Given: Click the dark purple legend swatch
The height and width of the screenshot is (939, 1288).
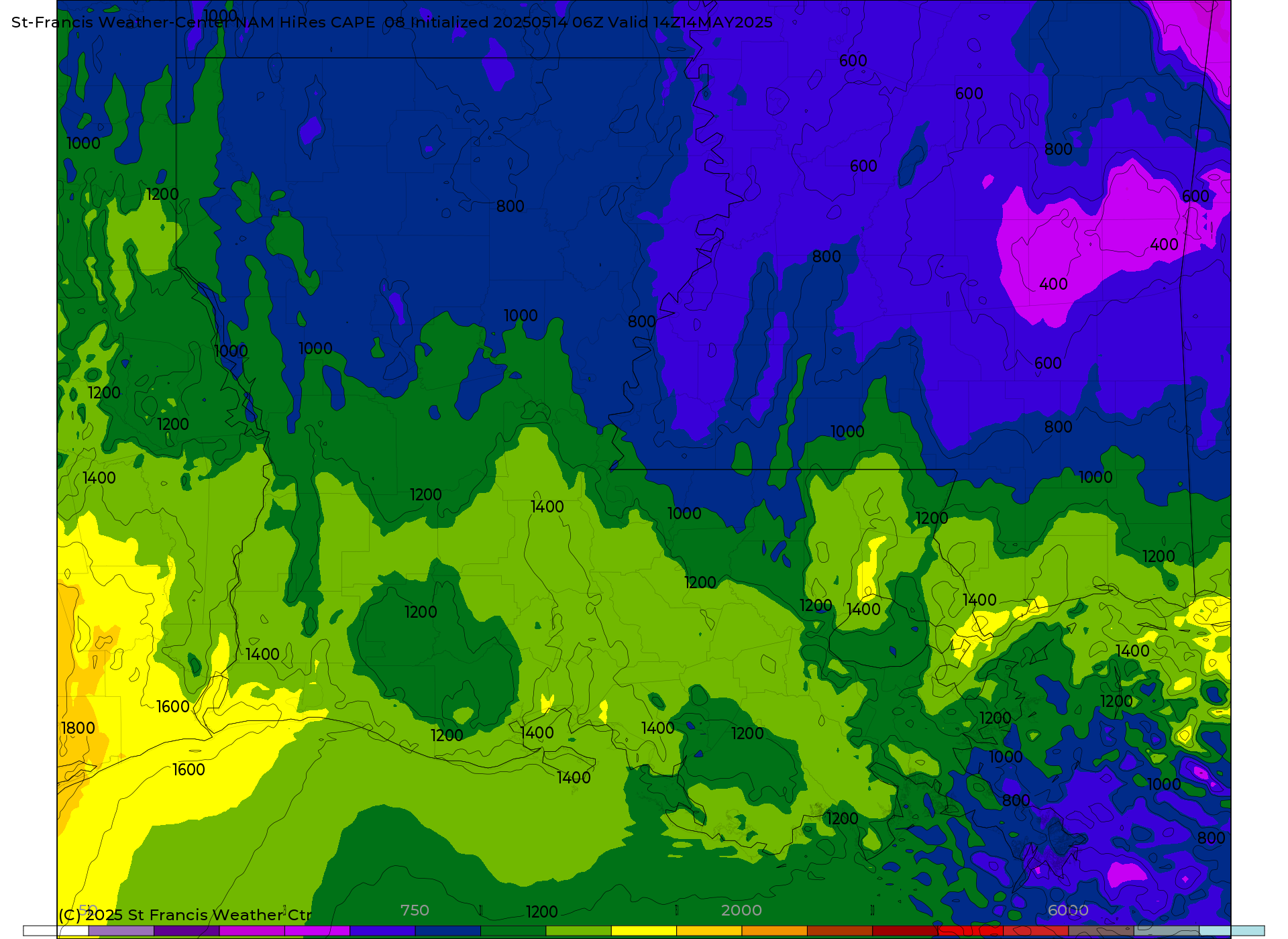Looking at the screenshot, I should (186, 931).
